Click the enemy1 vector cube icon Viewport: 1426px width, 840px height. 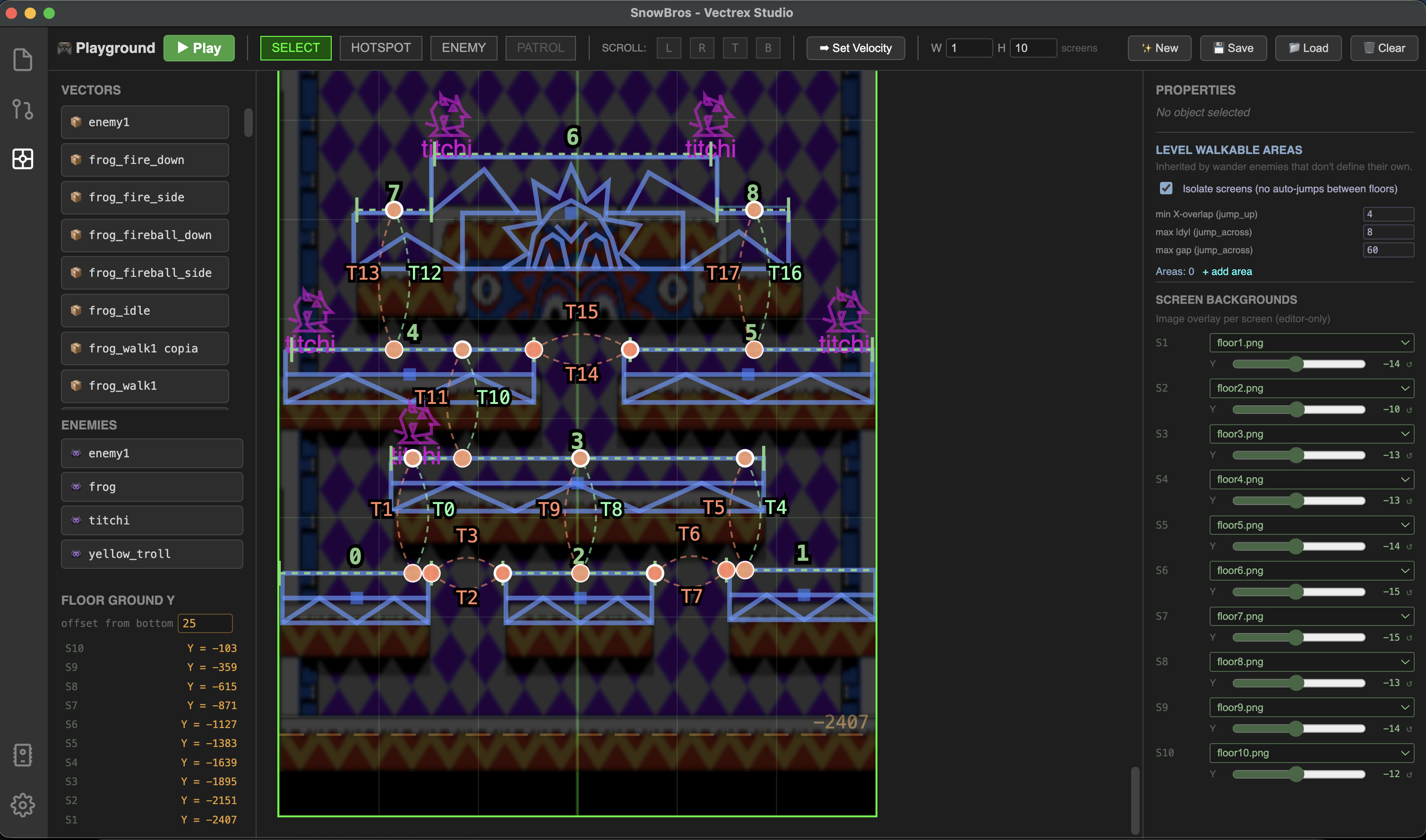click(x=76, y=122)
